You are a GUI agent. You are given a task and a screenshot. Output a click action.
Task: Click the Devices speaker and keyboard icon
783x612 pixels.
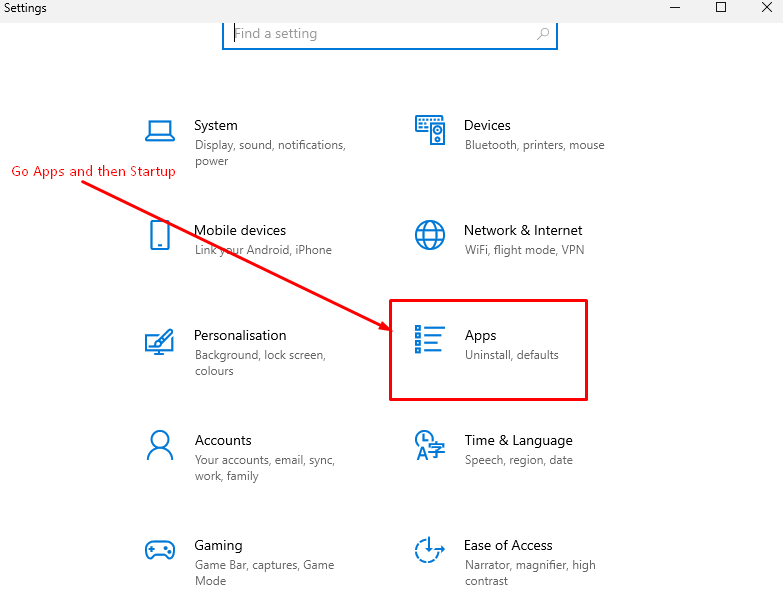coord(430,130)
